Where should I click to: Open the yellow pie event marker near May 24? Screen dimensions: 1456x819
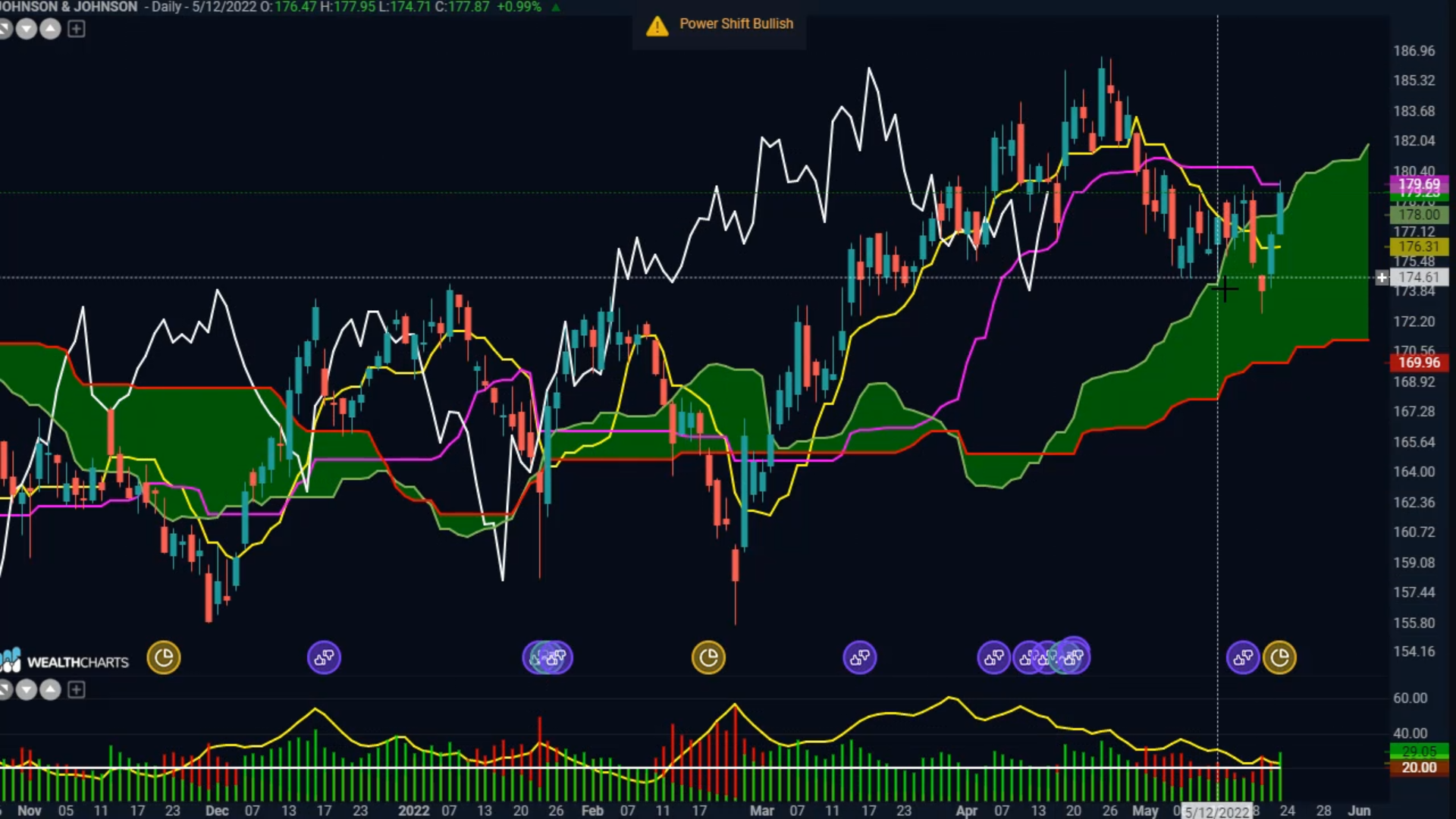(x=1279, y=657)
